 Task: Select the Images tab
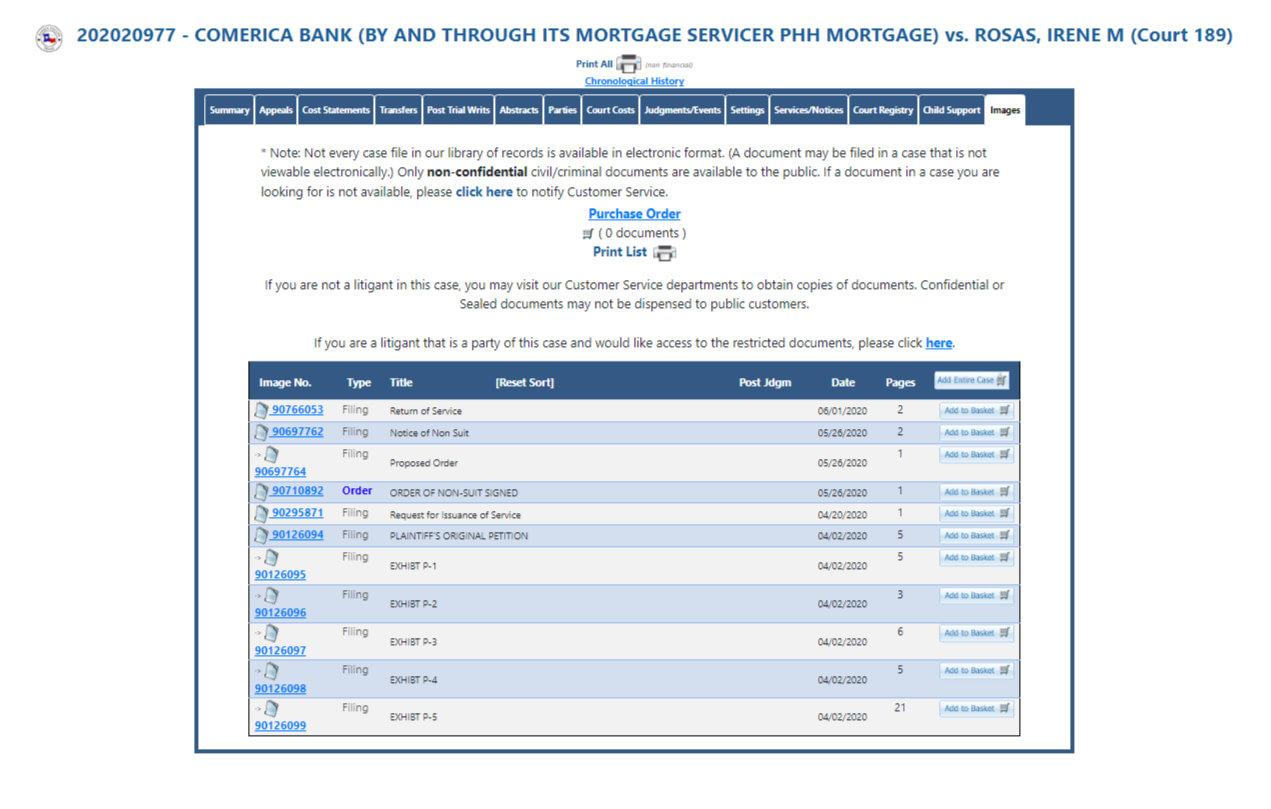1005,110
